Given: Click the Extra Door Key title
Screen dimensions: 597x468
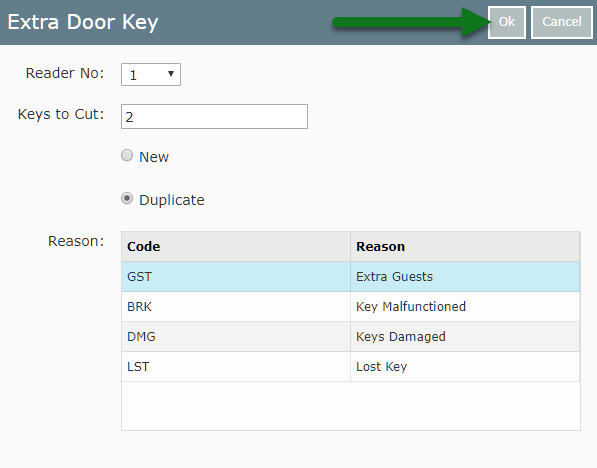Looking at the screenshot, I should [x=83, y=22].
